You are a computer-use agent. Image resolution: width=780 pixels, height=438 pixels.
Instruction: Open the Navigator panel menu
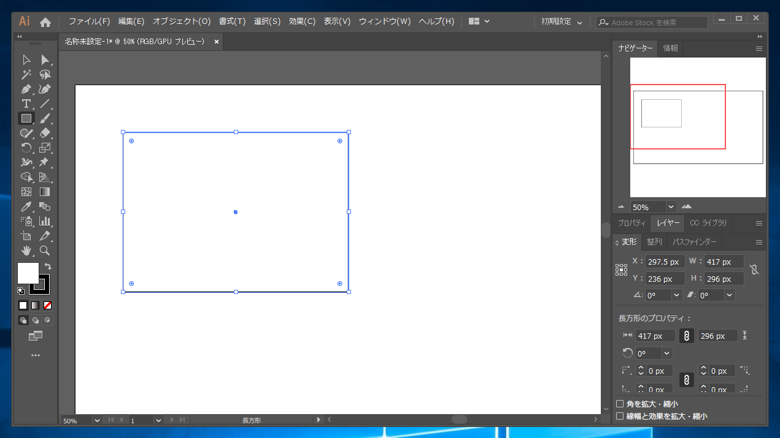click(x=759, y=48)
